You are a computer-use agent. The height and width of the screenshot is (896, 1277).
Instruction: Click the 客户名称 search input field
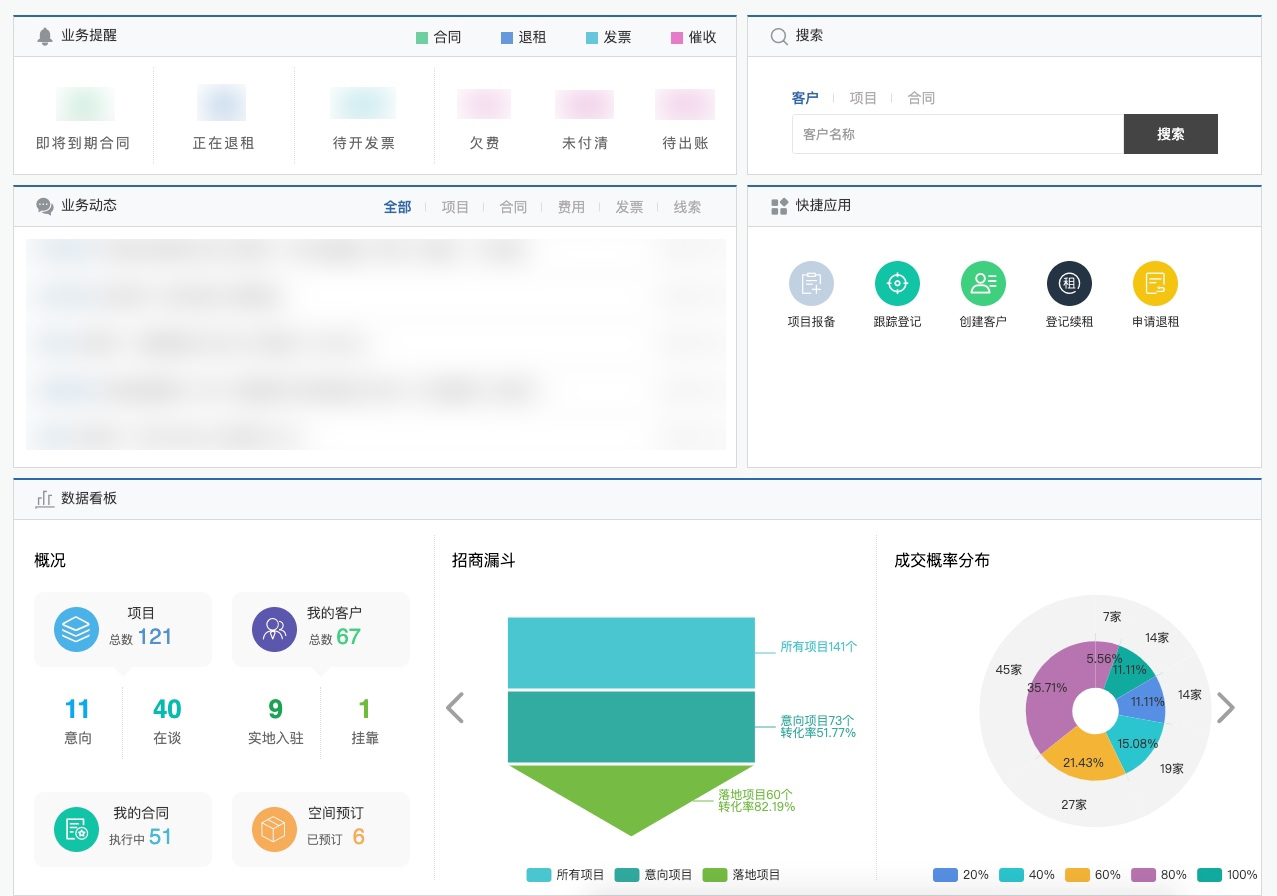(957, 134)
